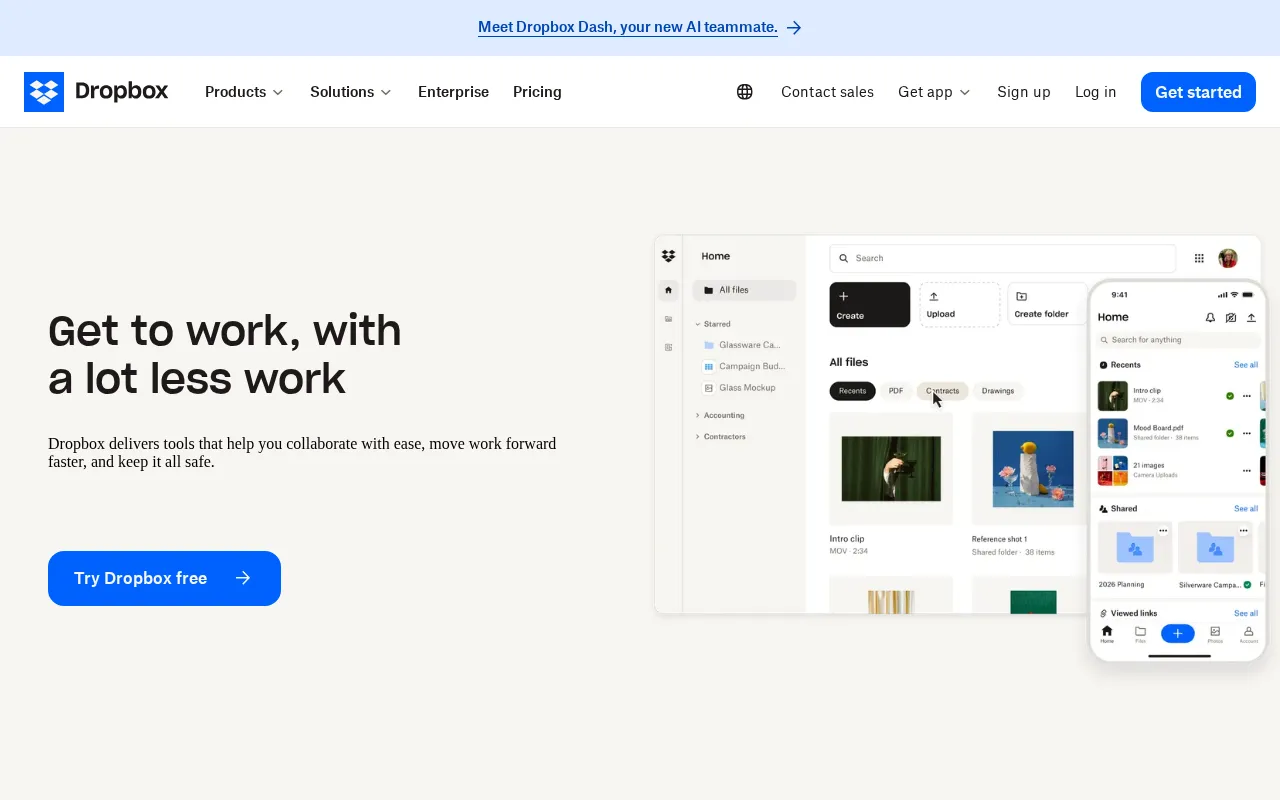Viewport: 1280px width, 800px height.
Task: Tap the Account icon in the phone bottom bar
Action: [x=1248, y=633]
